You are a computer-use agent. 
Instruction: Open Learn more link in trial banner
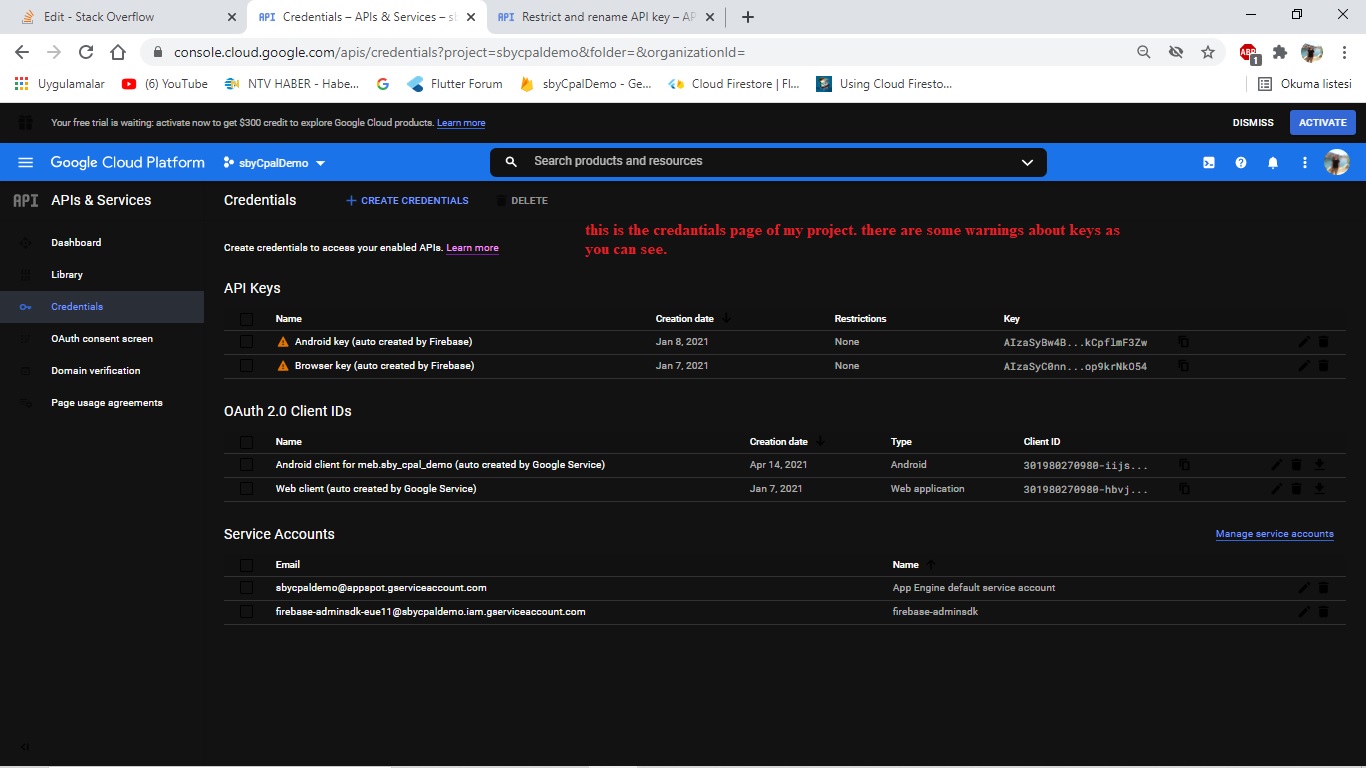(x=461, y=123)
